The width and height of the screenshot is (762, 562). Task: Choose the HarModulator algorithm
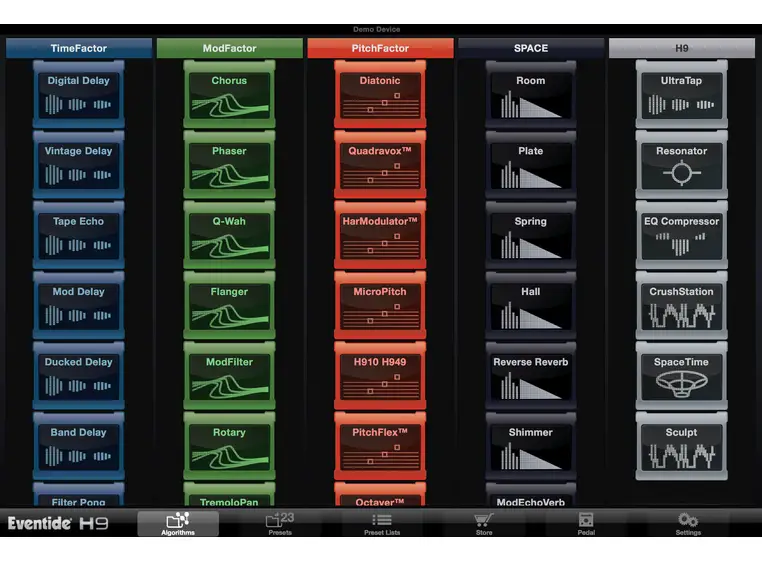[x=380, y=235]
